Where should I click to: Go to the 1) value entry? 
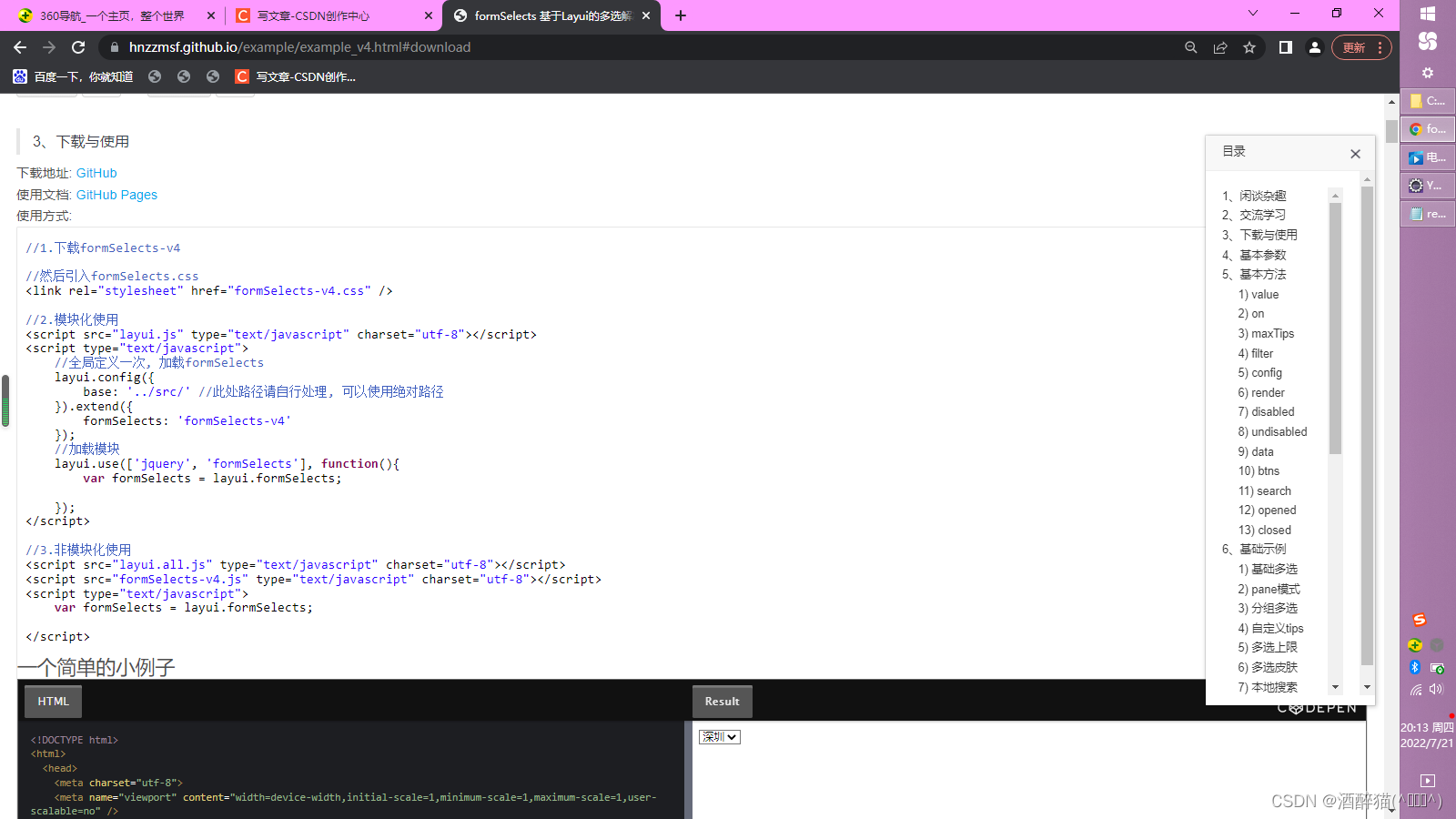(x=1258, y=294)
